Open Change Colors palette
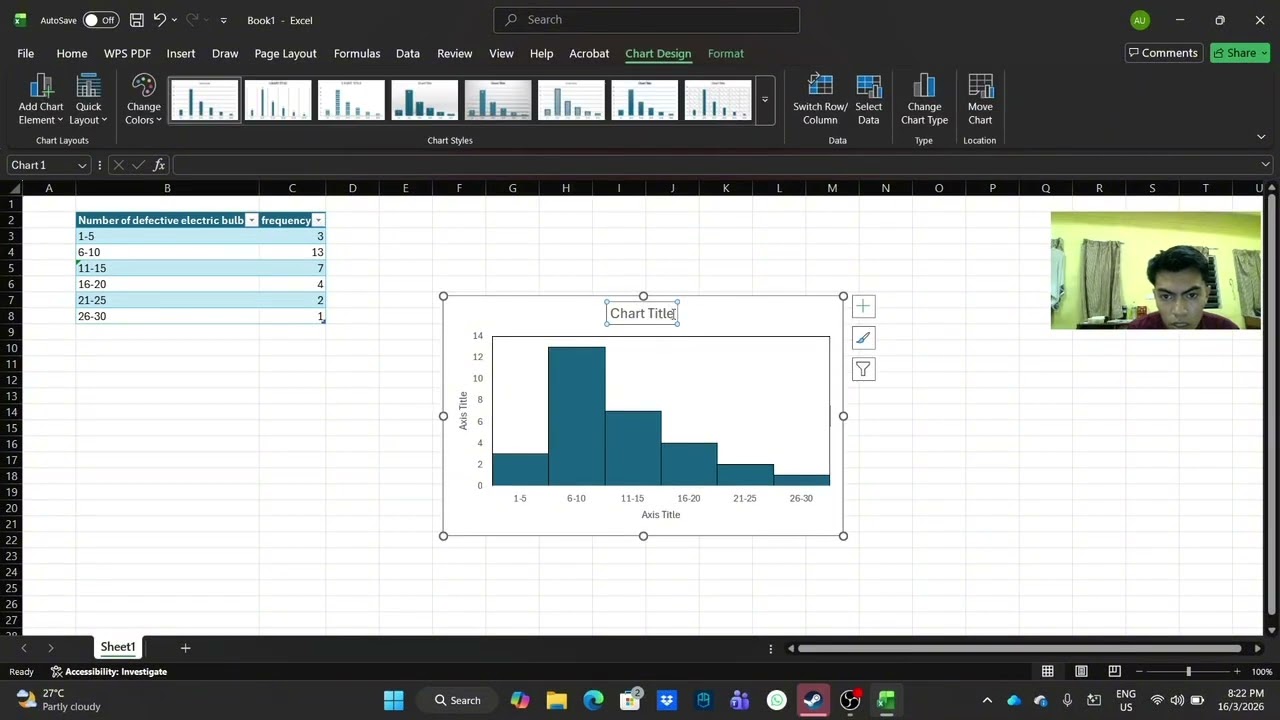Viewport: 1280px width, 720px height. click(x=143, y=100)
